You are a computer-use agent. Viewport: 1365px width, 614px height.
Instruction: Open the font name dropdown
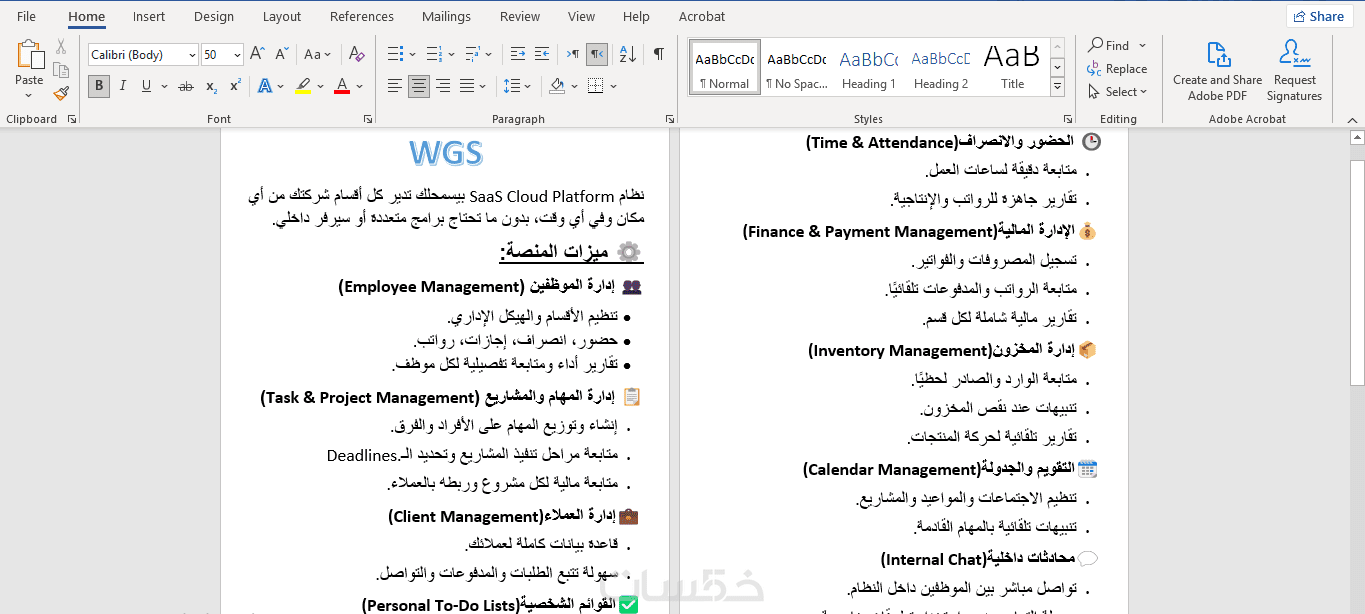tap(191, 55)
